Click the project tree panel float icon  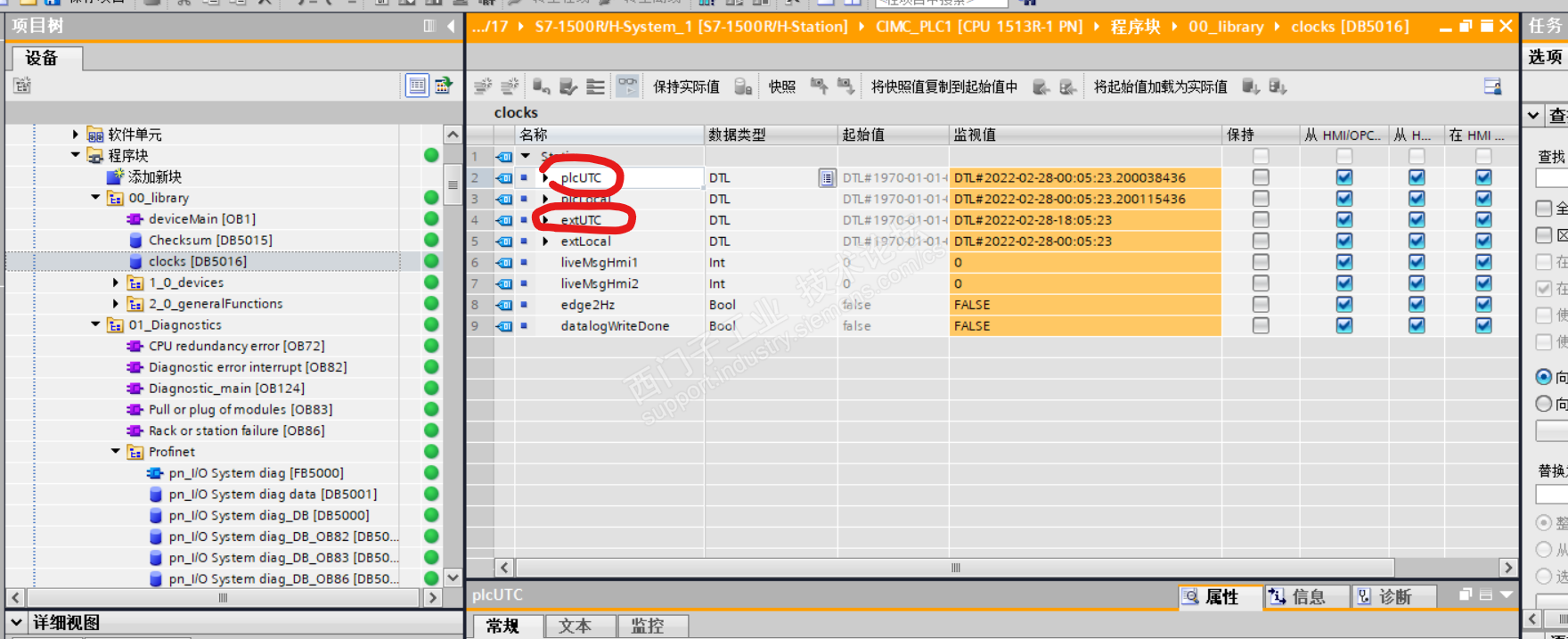click(x=429, y=26)
